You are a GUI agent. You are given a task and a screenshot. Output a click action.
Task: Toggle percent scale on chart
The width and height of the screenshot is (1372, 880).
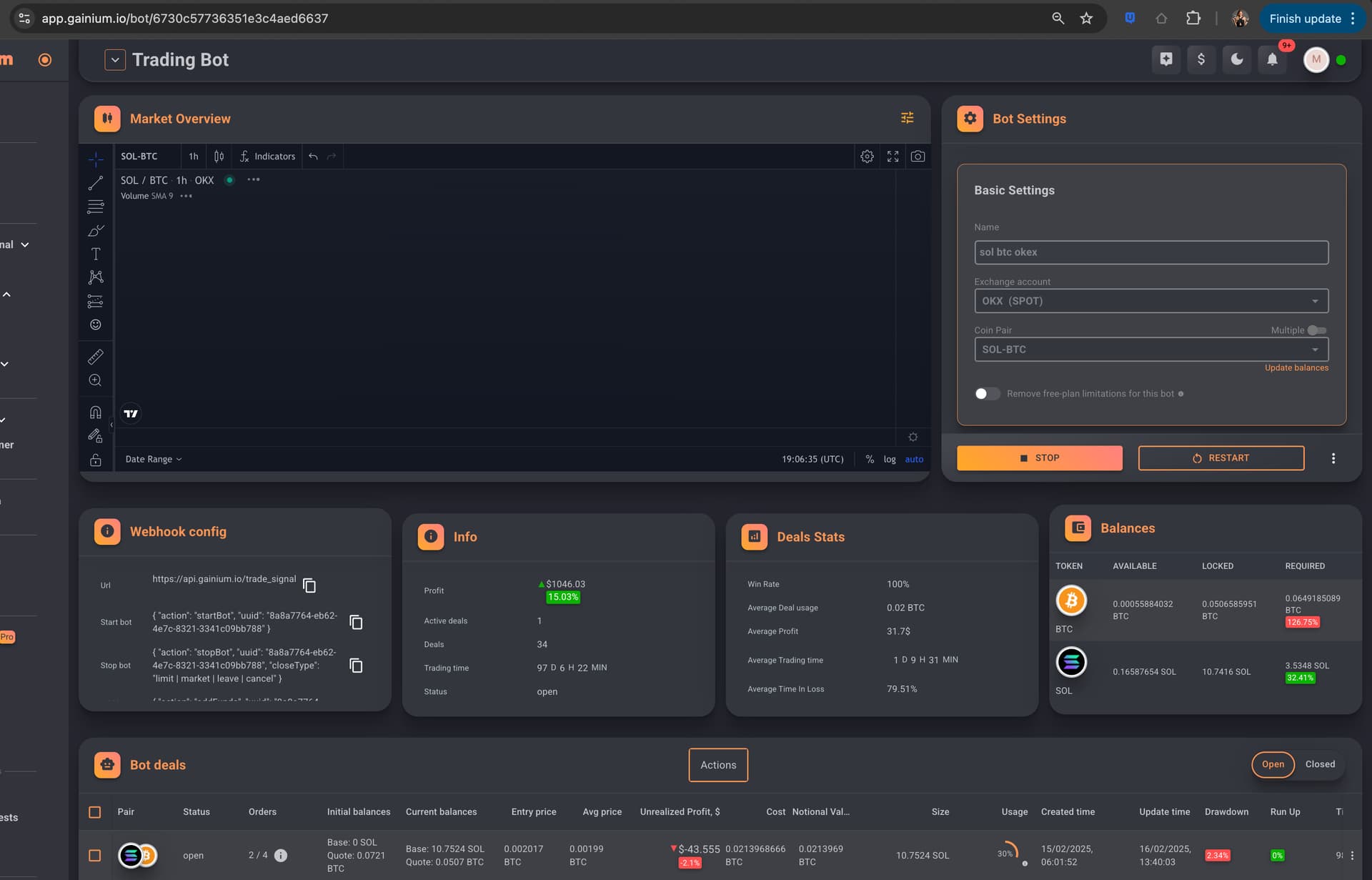coord(870,459)
